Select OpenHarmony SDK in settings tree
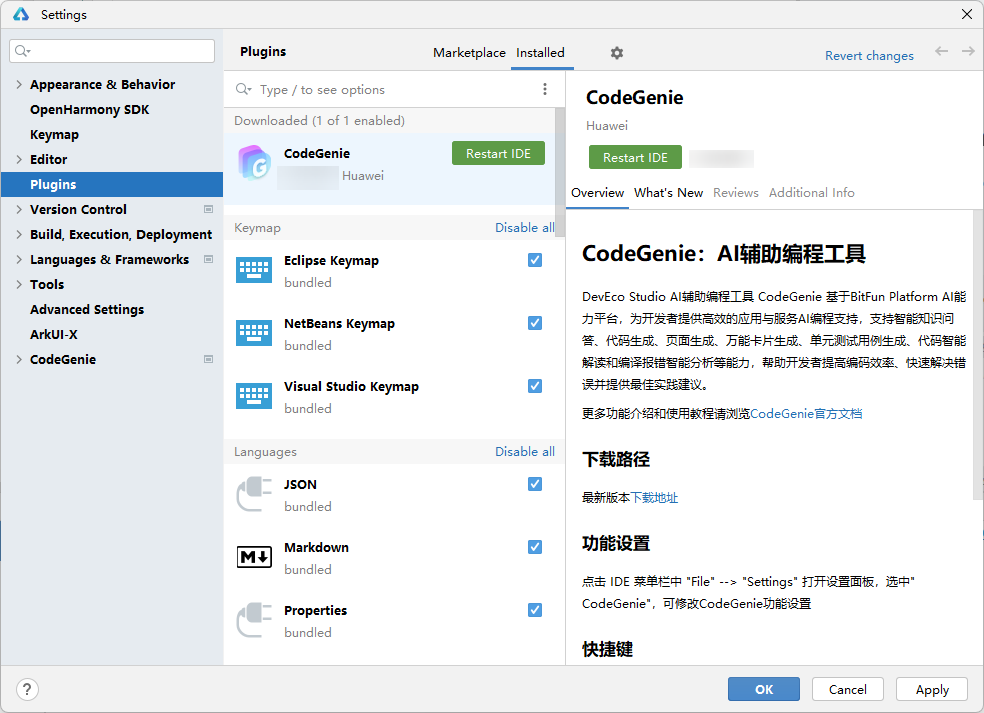This screenshot has height=713, width=984. [89, 109]
